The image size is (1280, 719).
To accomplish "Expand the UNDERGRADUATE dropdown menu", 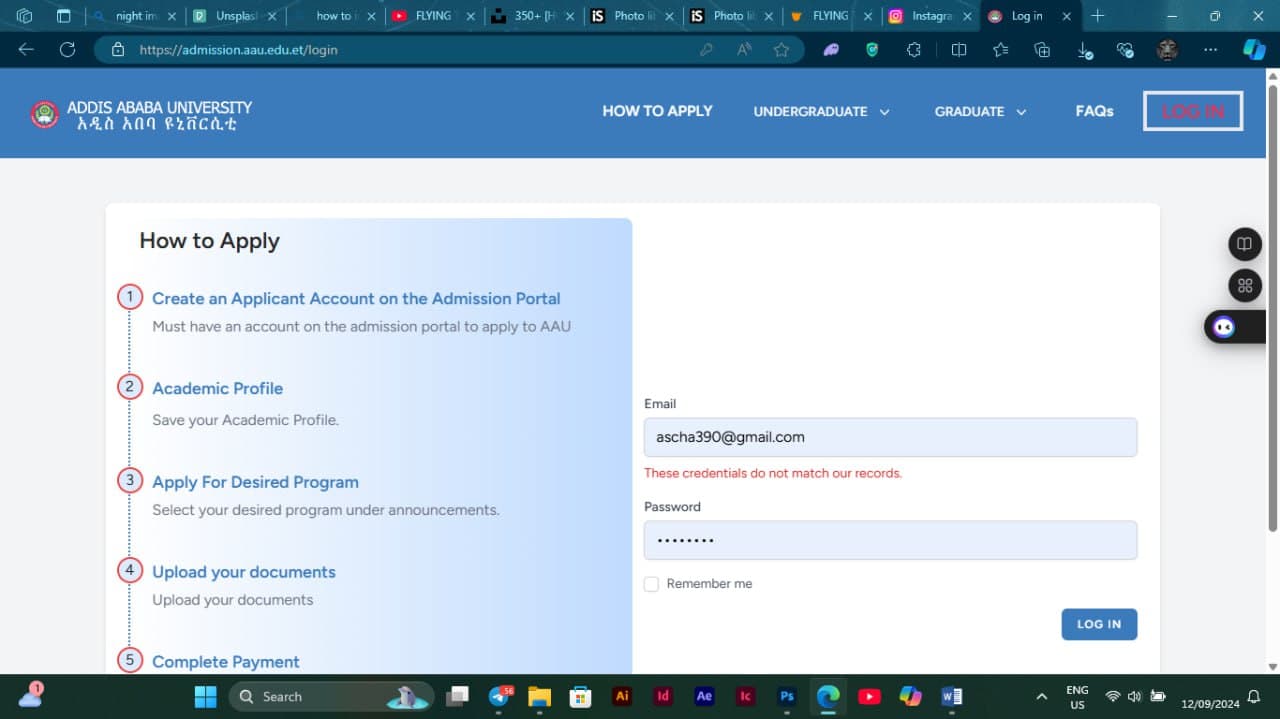I will 821,112.
